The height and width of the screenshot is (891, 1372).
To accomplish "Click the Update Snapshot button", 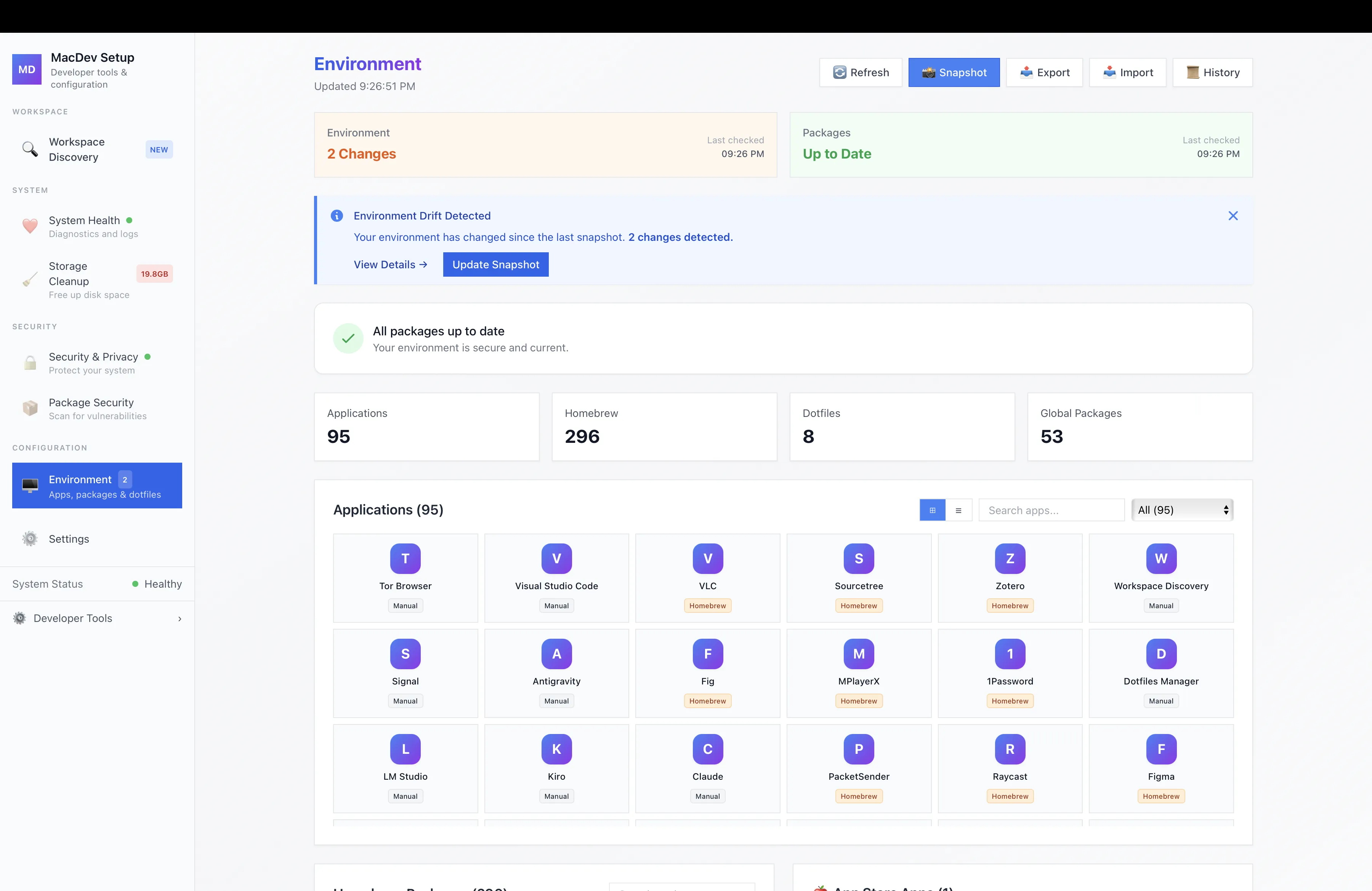I will pyautogui.click(x=495, y=264).
